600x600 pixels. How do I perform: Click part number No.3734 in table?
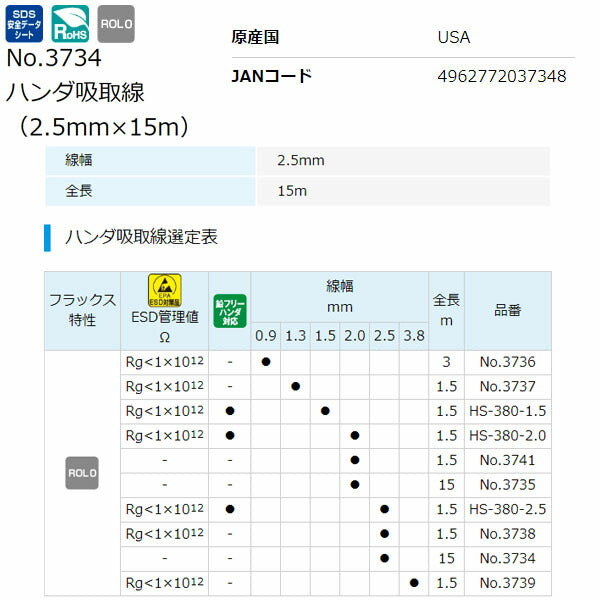pos(507,558)
